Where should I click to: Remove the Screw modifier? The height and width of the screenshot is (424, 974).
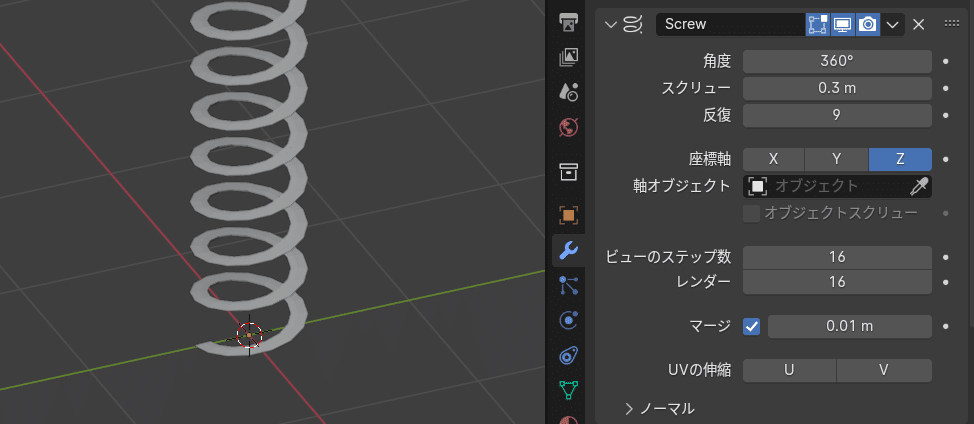pos(918,25)
